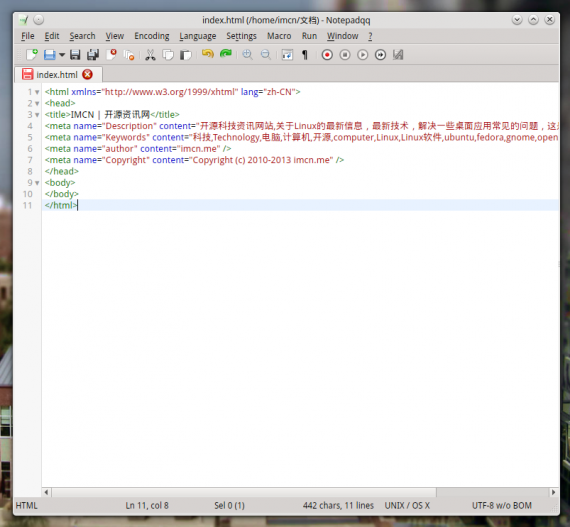Click the green Redo arrow icon
Image resolution: width=570 pixels, height=527 pixels.
[226, 54]
